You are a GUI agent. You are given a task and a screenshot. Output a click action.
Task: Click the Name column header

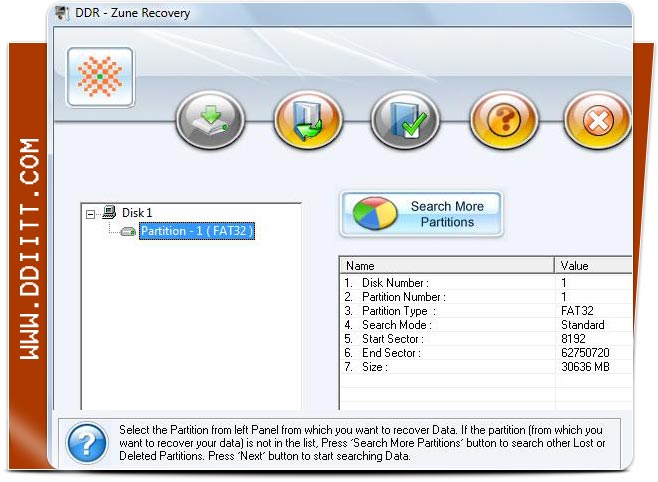tap(446, 266)
